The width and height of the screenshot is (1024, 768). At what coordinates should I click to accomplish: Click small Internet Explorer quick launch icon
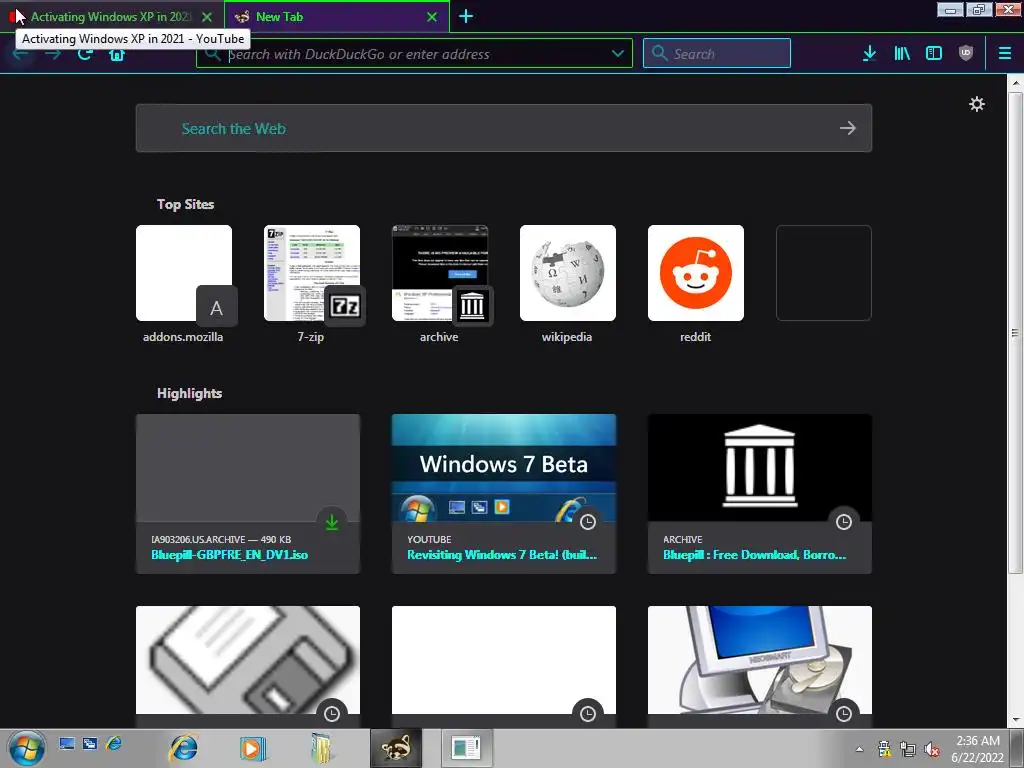point(114,743)
